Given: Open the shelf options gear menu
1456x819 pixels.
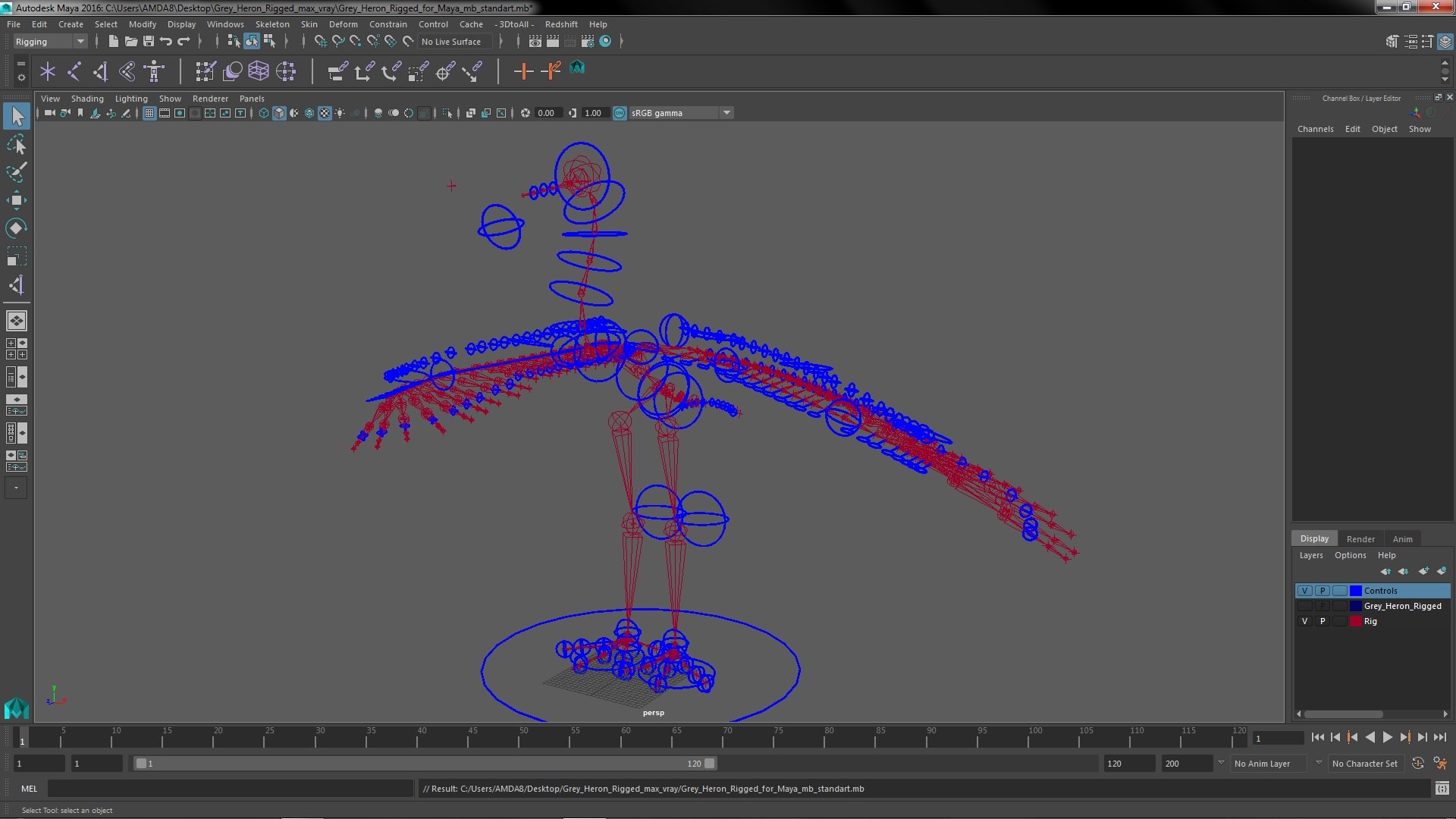Looking at the screenshot, I should coord(20,77).
